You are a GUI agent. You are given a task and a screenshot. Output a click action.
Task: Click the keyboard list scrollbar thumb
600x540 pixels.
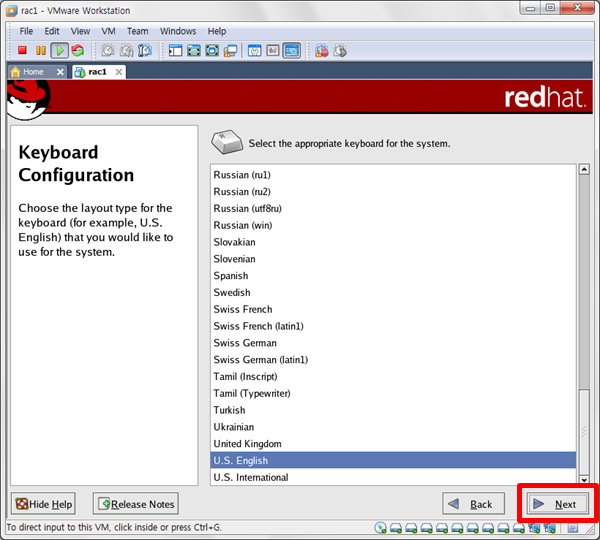tap(584, 432)
